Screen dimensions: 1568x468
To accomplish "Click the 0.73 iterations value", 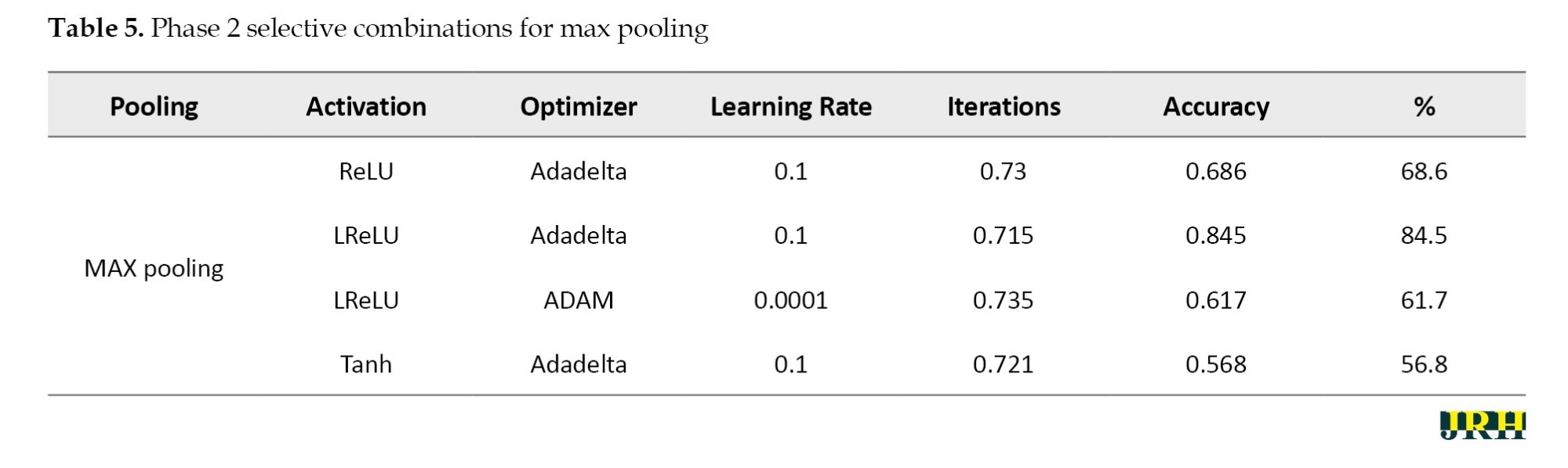I will click(1003, 171).
